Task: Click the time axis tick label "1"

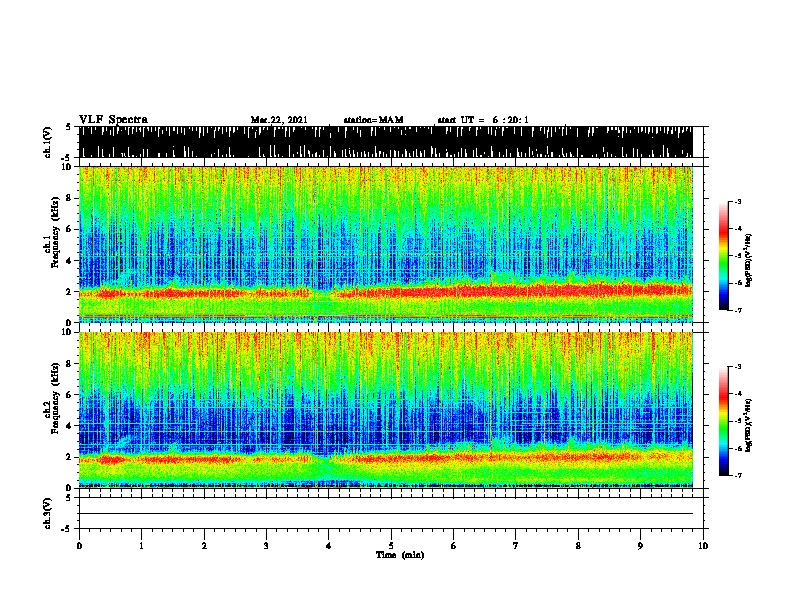Action: (141, 546)
